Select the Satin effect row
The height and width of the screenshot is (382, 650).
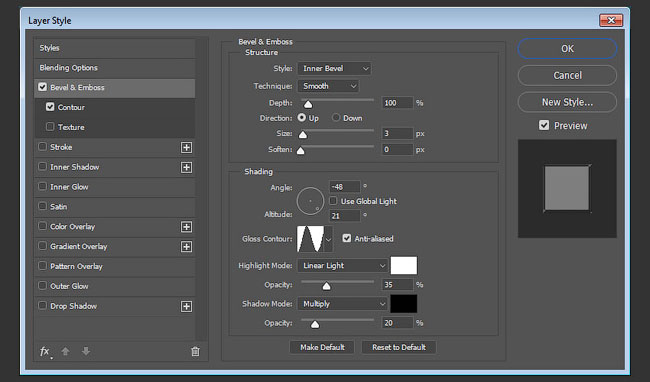(x=114, y=207)
